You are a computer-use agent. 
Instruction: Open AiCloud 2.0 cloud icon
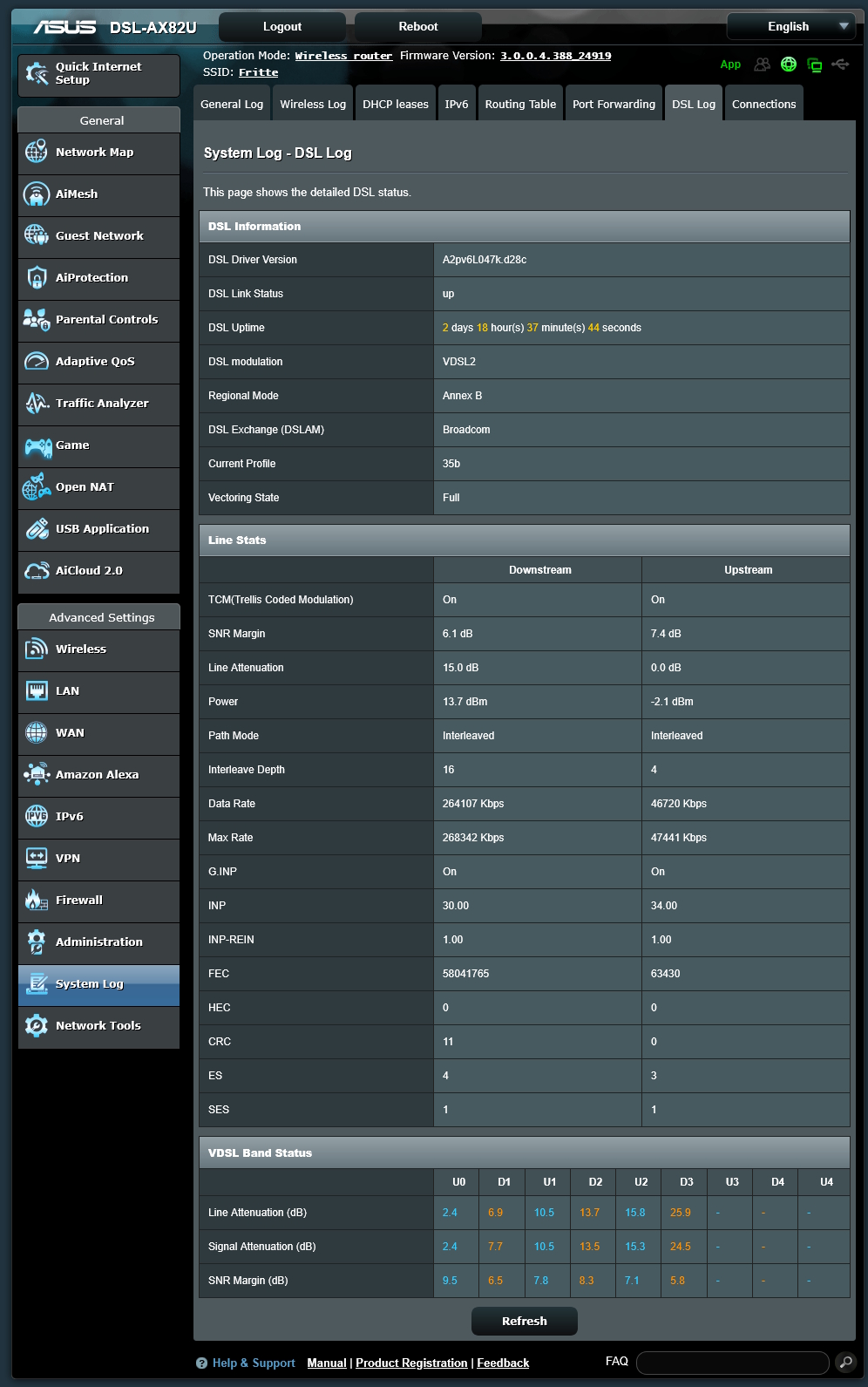tap(37, 571)
